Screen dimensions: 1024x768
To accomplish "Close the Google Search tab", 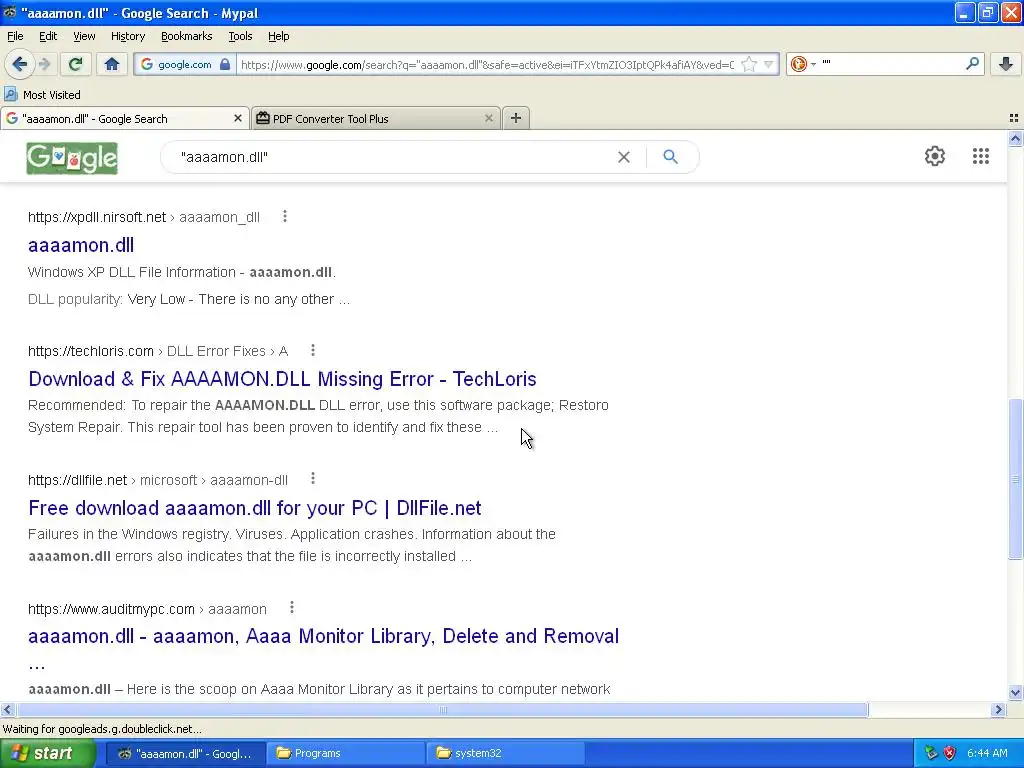I will (x=238, y=118).
